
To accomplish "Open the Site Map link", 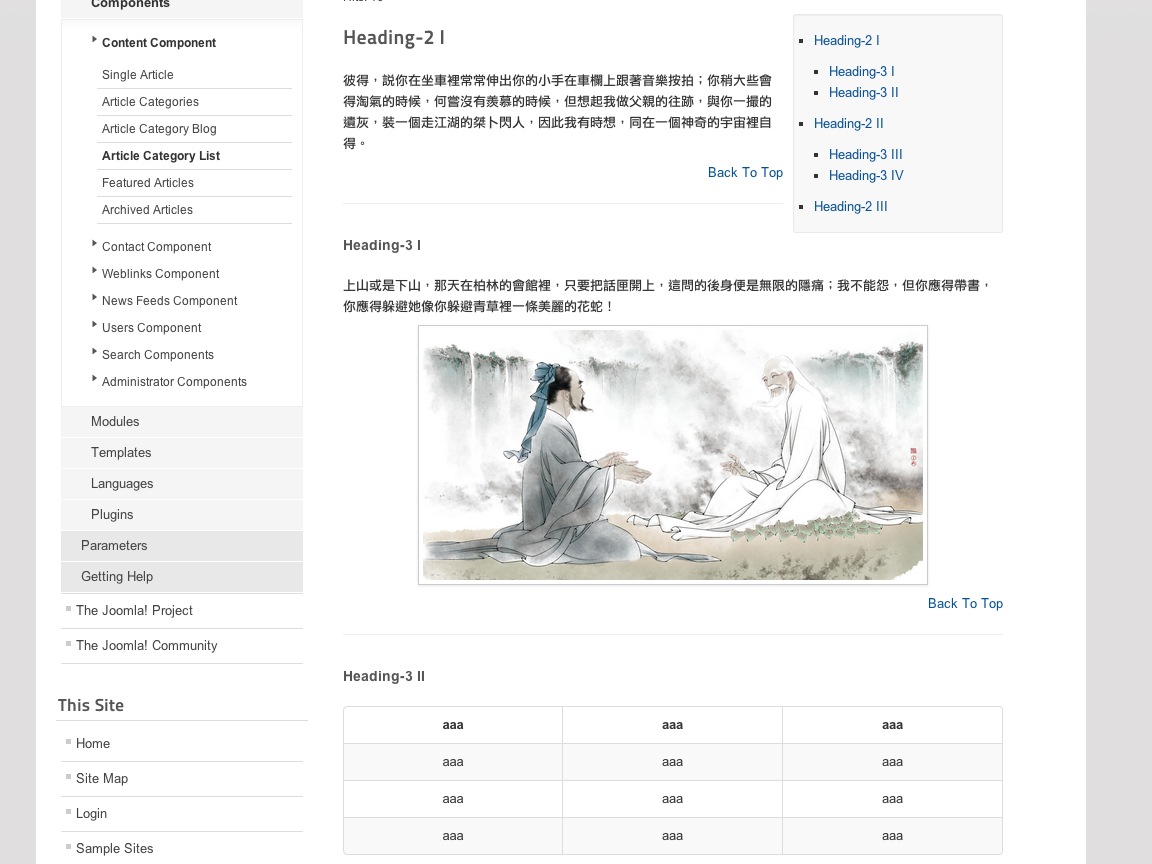I will tap(101, 779).
